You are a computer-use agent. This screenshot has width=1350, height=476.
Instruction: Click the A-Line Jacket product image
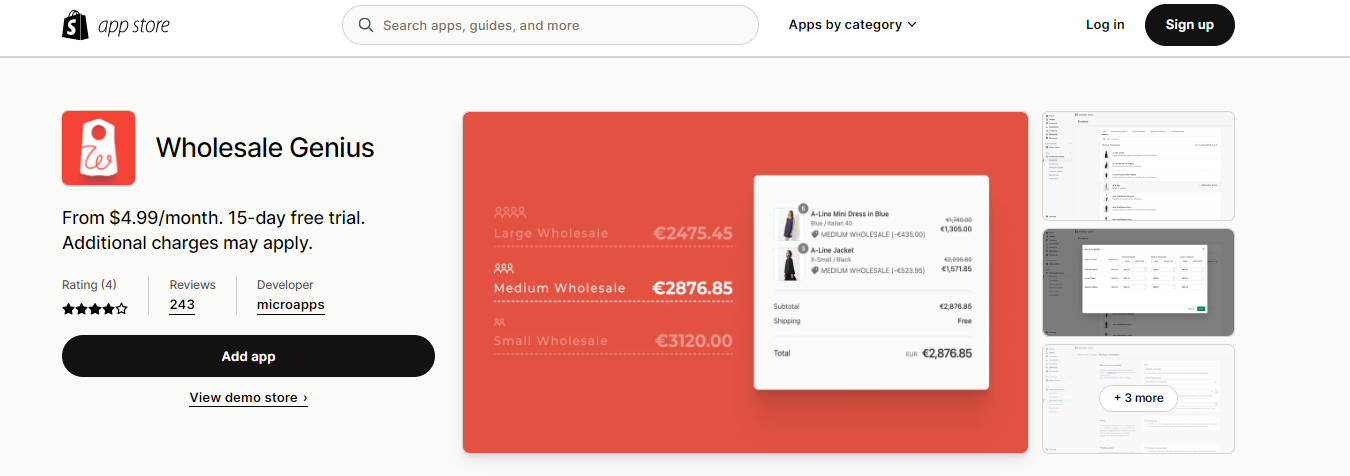point(788,264)
